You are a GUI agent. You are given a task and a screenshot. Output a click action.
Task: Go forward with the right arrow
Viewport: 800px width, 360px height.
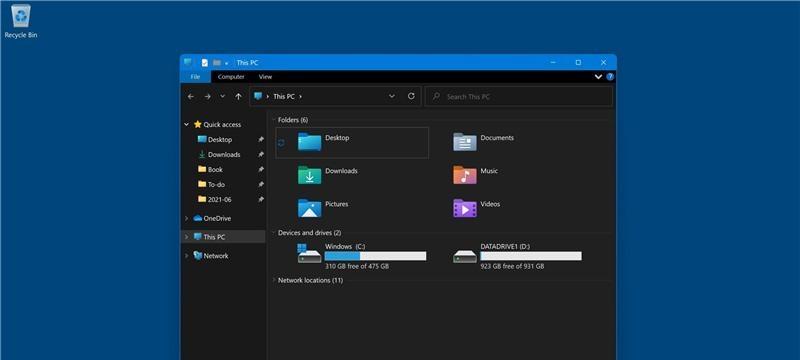[207, 96]
